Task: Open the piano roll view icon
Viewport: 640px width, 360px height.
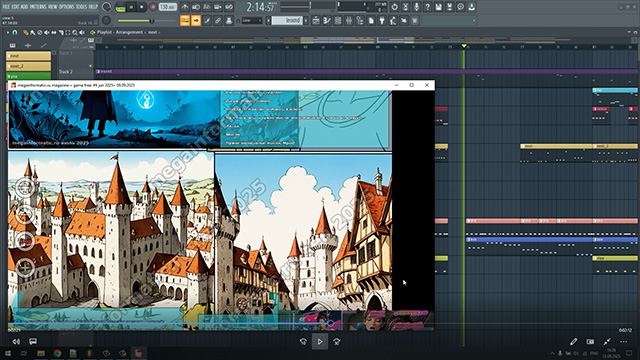Action: (x=327, y=20)
